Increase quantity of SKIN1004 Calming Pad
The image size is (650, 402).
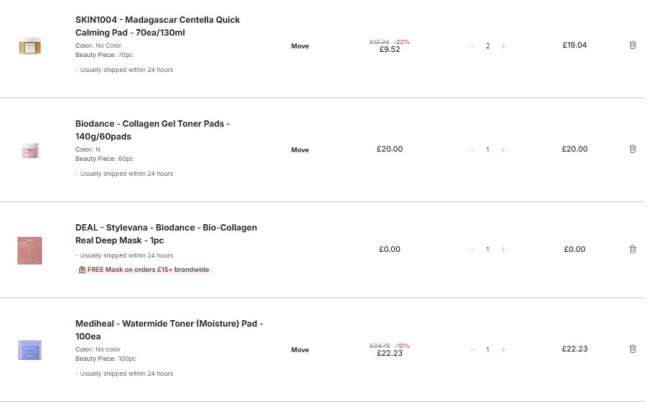click(503, 46)
